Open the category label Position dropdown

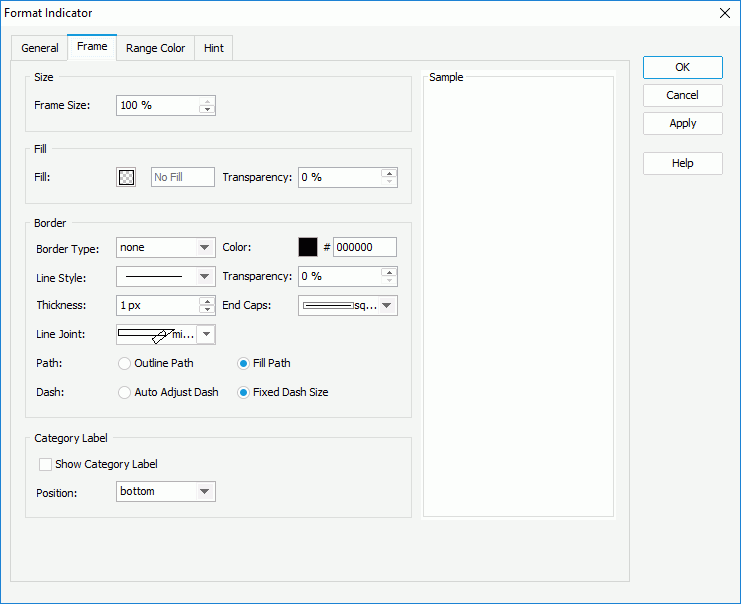205,492
